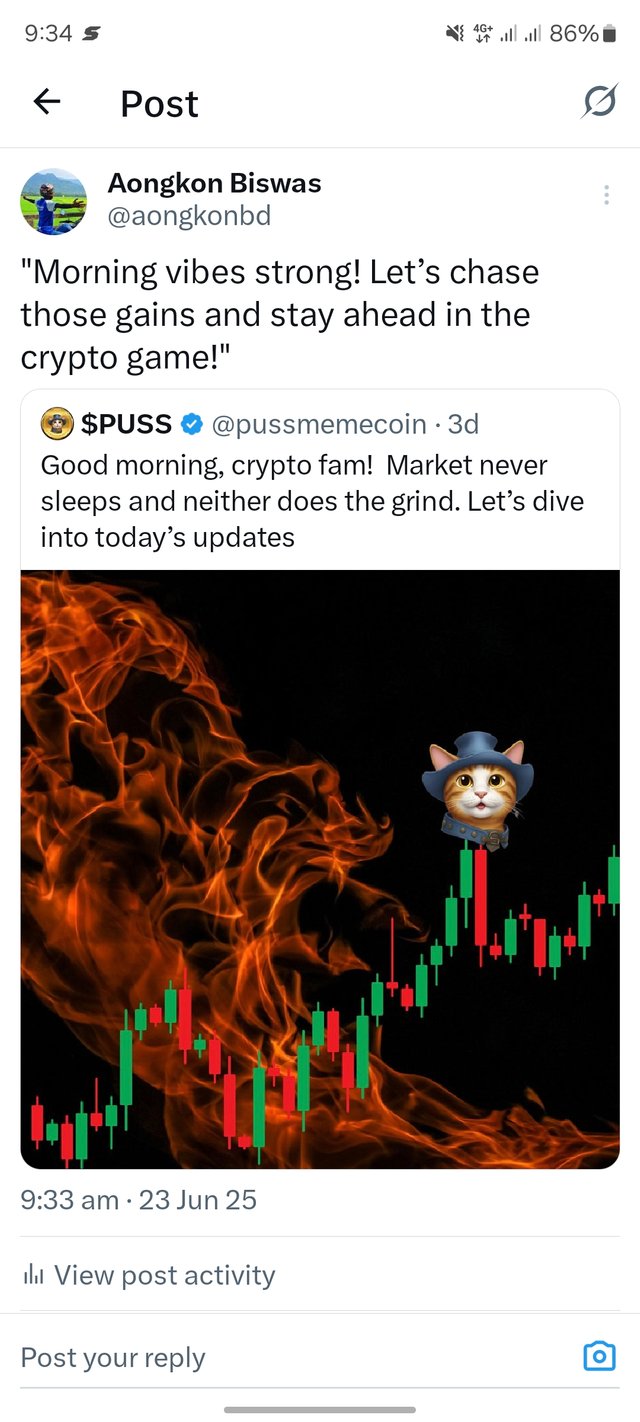Open the quoted Good morning post text
Image resolution: width=640 pixels, height=1422 pixels.
(310, 501)
